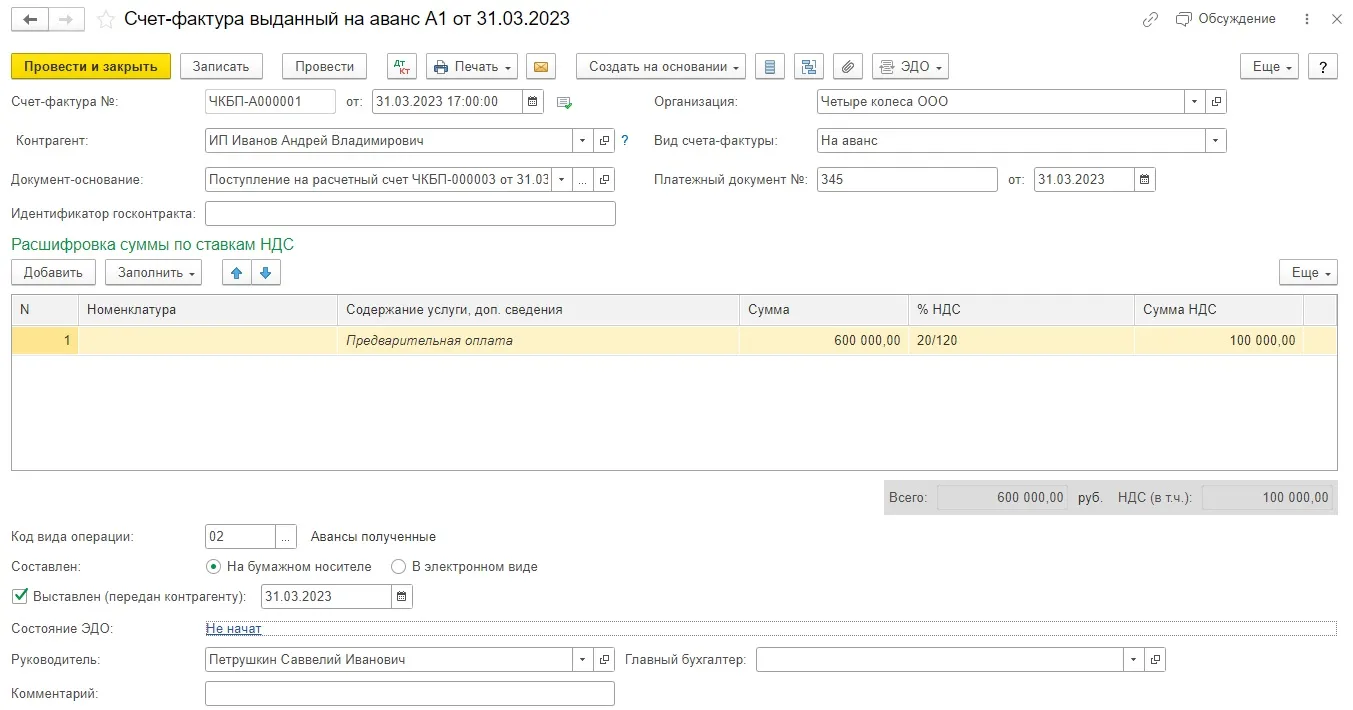1353x710 pixels.
Task: Open the Создать на основании menu
Action: click(x=660, y=67)
